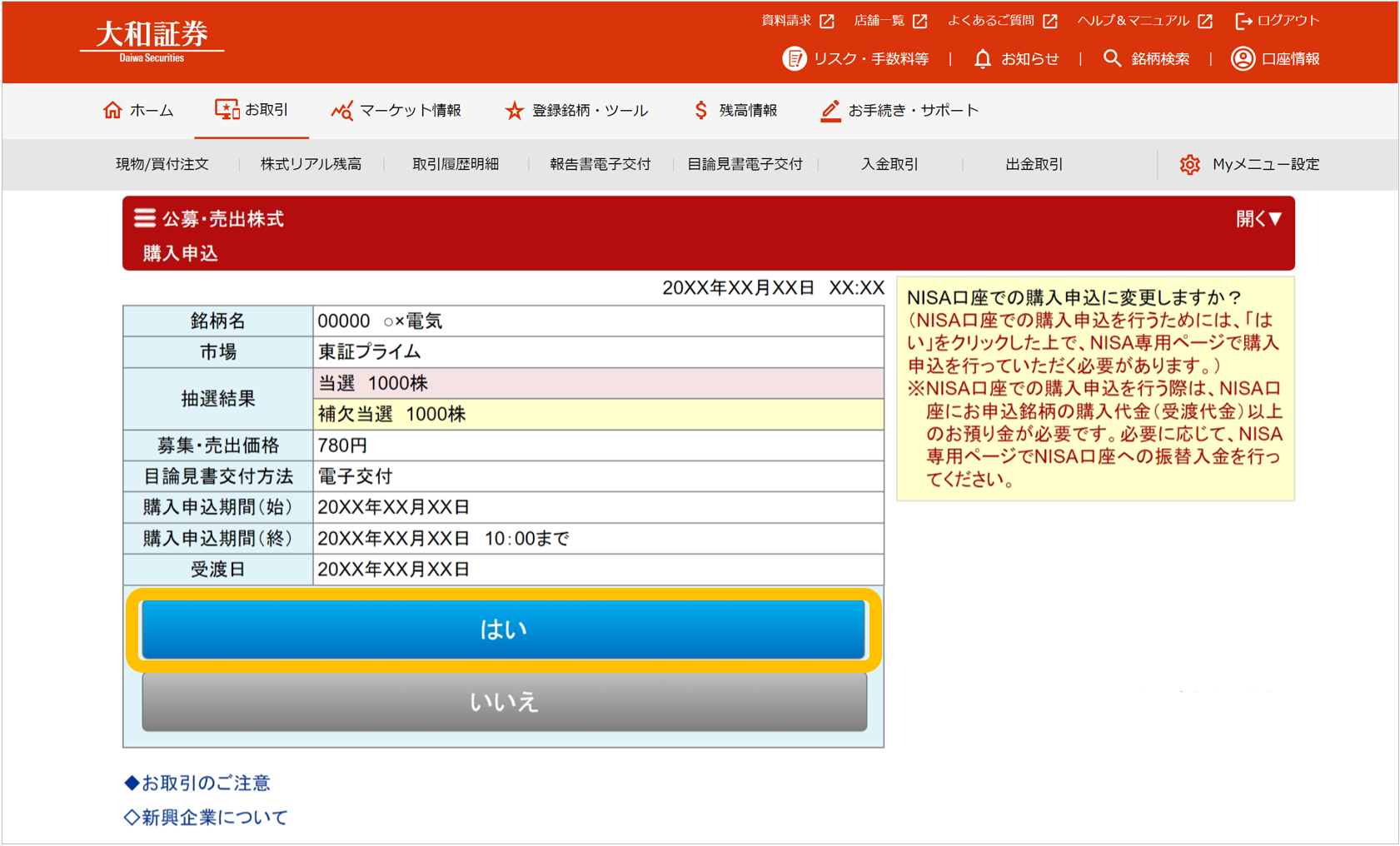
Task: Open the 公募・売出株式 hamburger menu
Action: click(x=145, y=218)
